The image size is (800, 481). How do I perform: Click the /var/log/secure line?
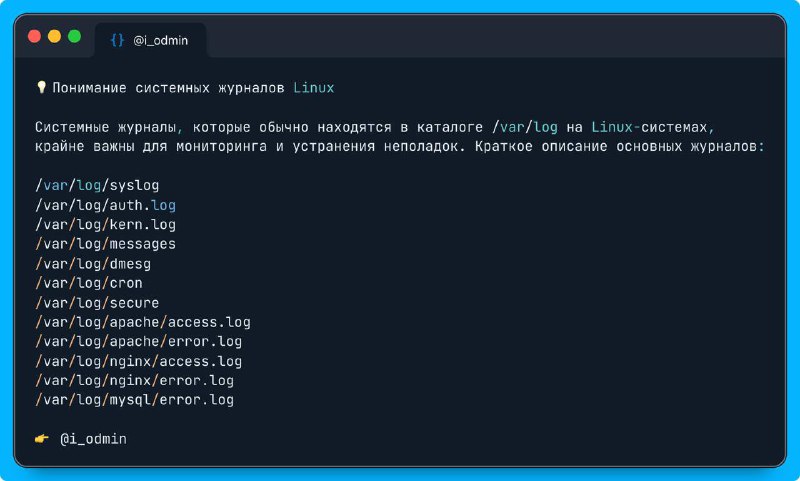coord(97,302)
